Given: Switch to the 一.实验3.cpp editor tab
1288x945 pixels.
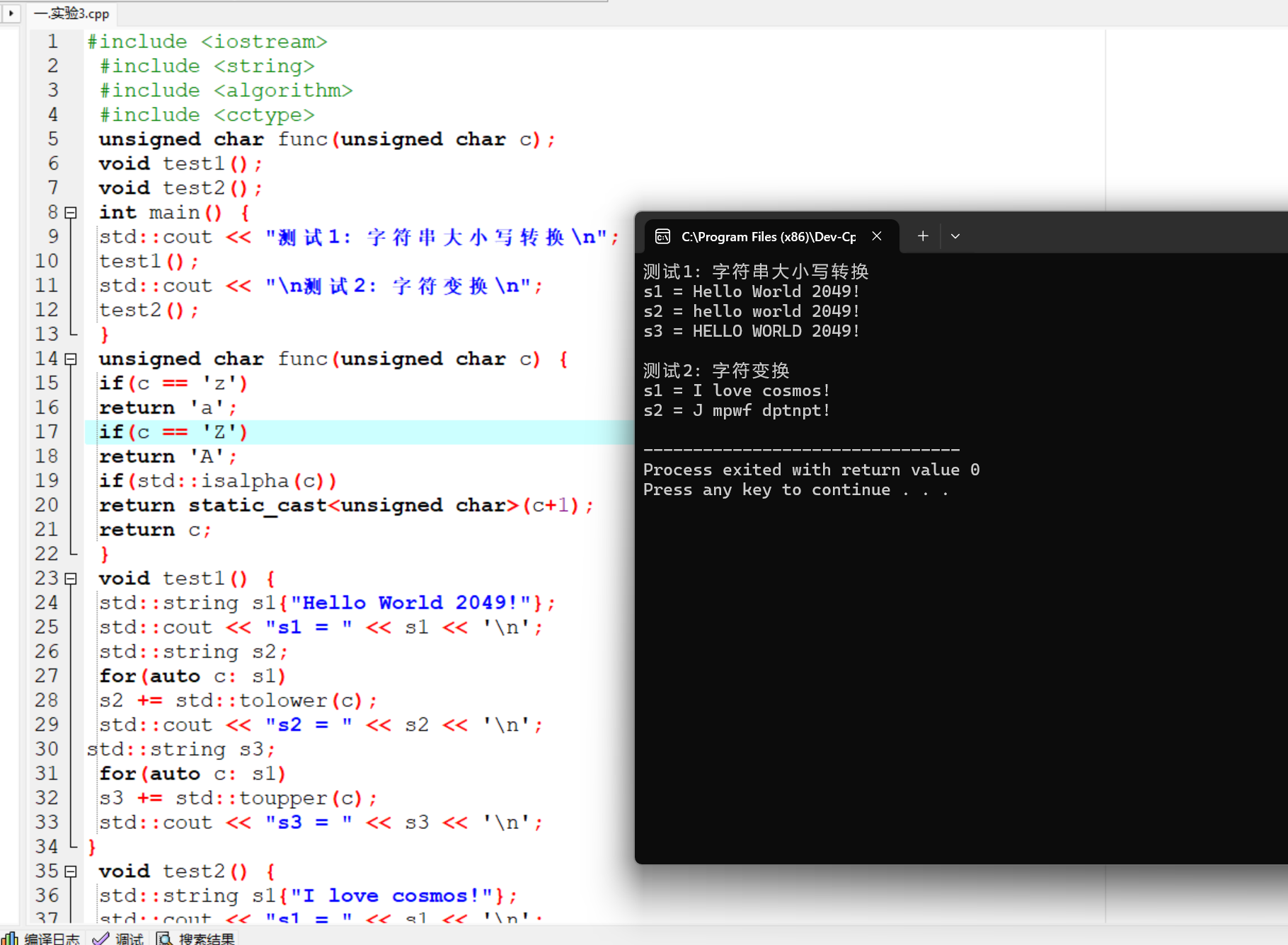Looking at the screenshot, I should tap(72, 13).
